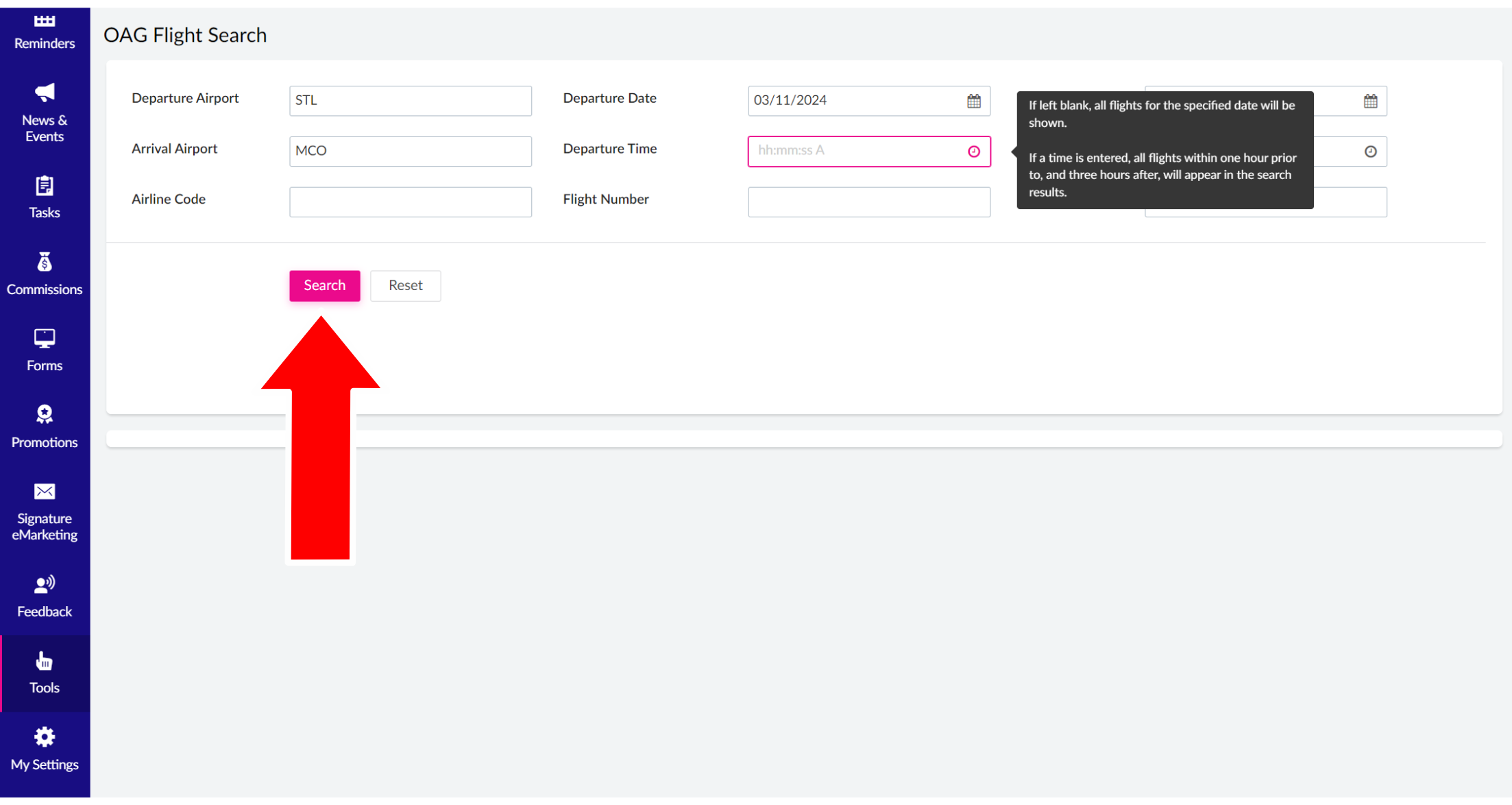Image resolution: width=1512 pixels, height=805 pixels.
Task: Open News & Events megaphone icon
Action: point(45,93)
